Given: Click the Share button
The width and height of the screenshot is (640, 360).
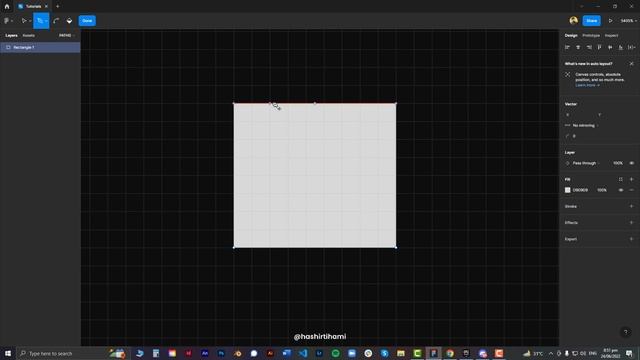Looking at the screenshot, I should [591, 20].
